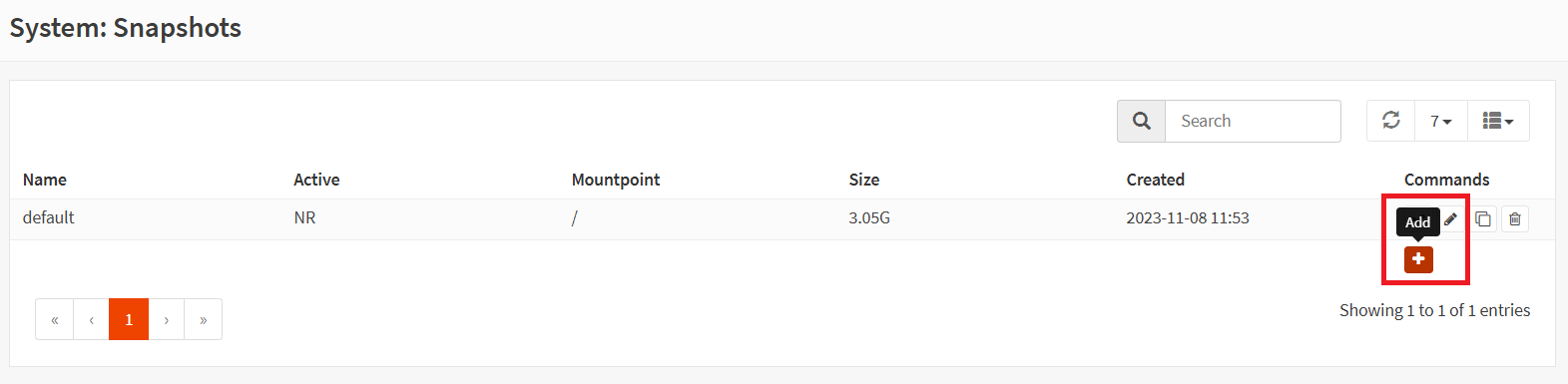This screenshot has width=1568, height=384.
Task: Sort snapshots by Created date header
Action: tap(1156, 180)
